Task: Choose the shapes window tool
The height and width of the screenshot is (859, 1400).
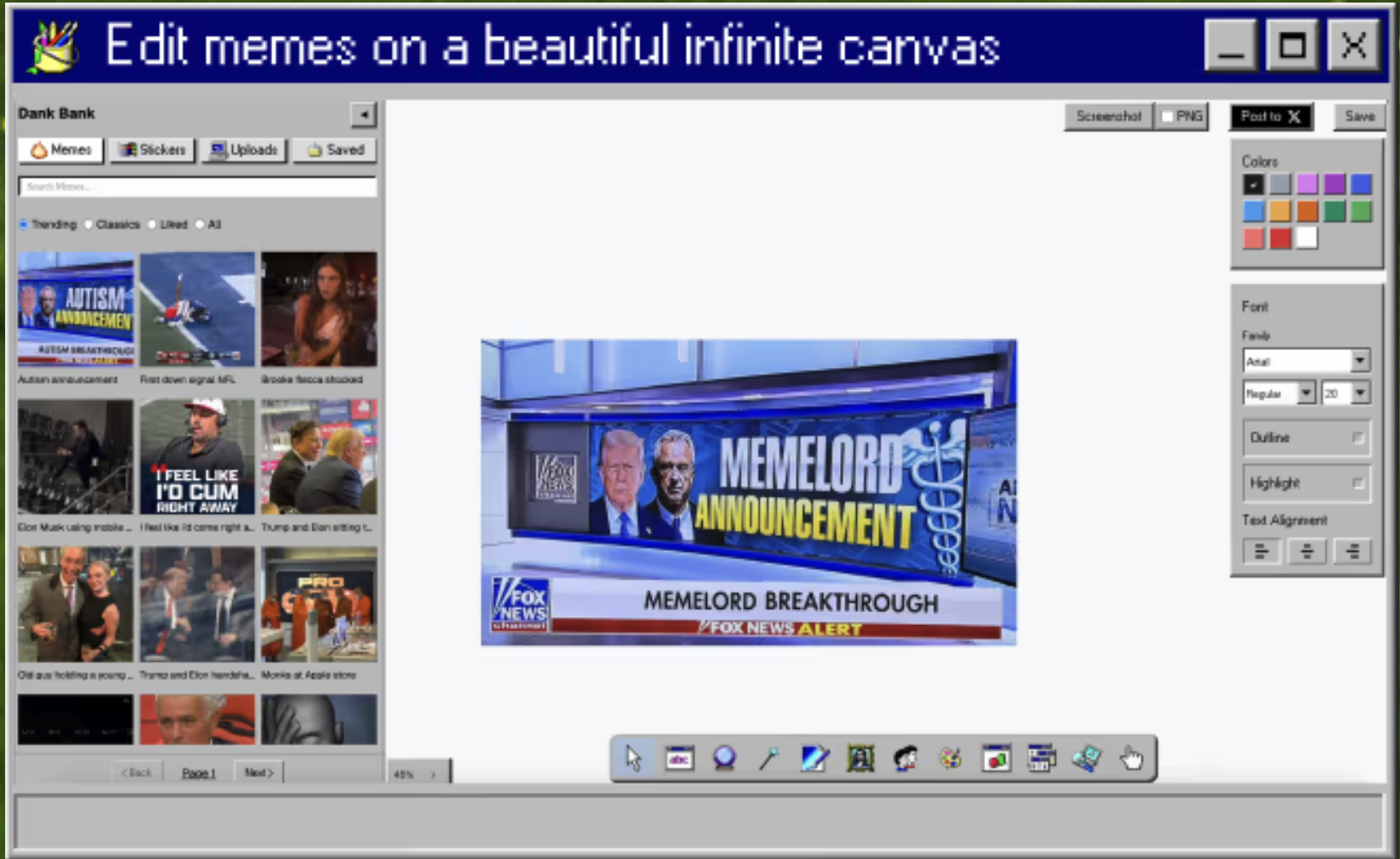Action: coord(995,758)
